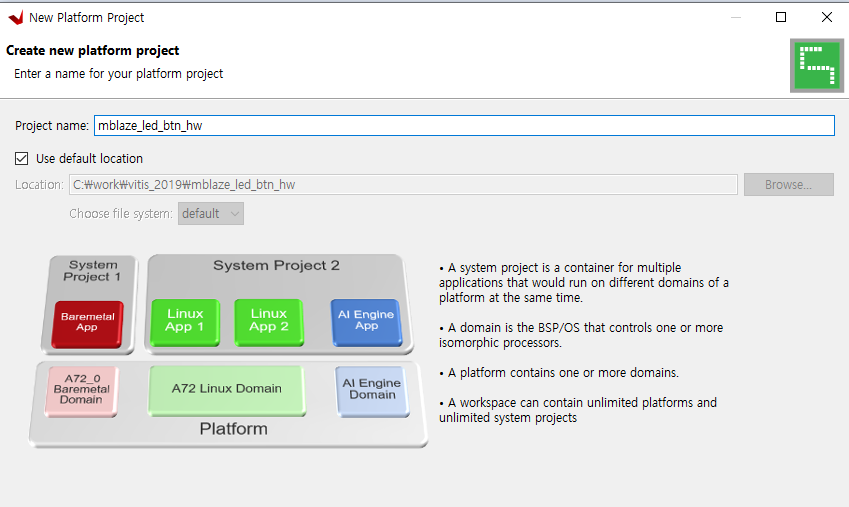
Task: Click the Location path field
Action: click(403, 185)
